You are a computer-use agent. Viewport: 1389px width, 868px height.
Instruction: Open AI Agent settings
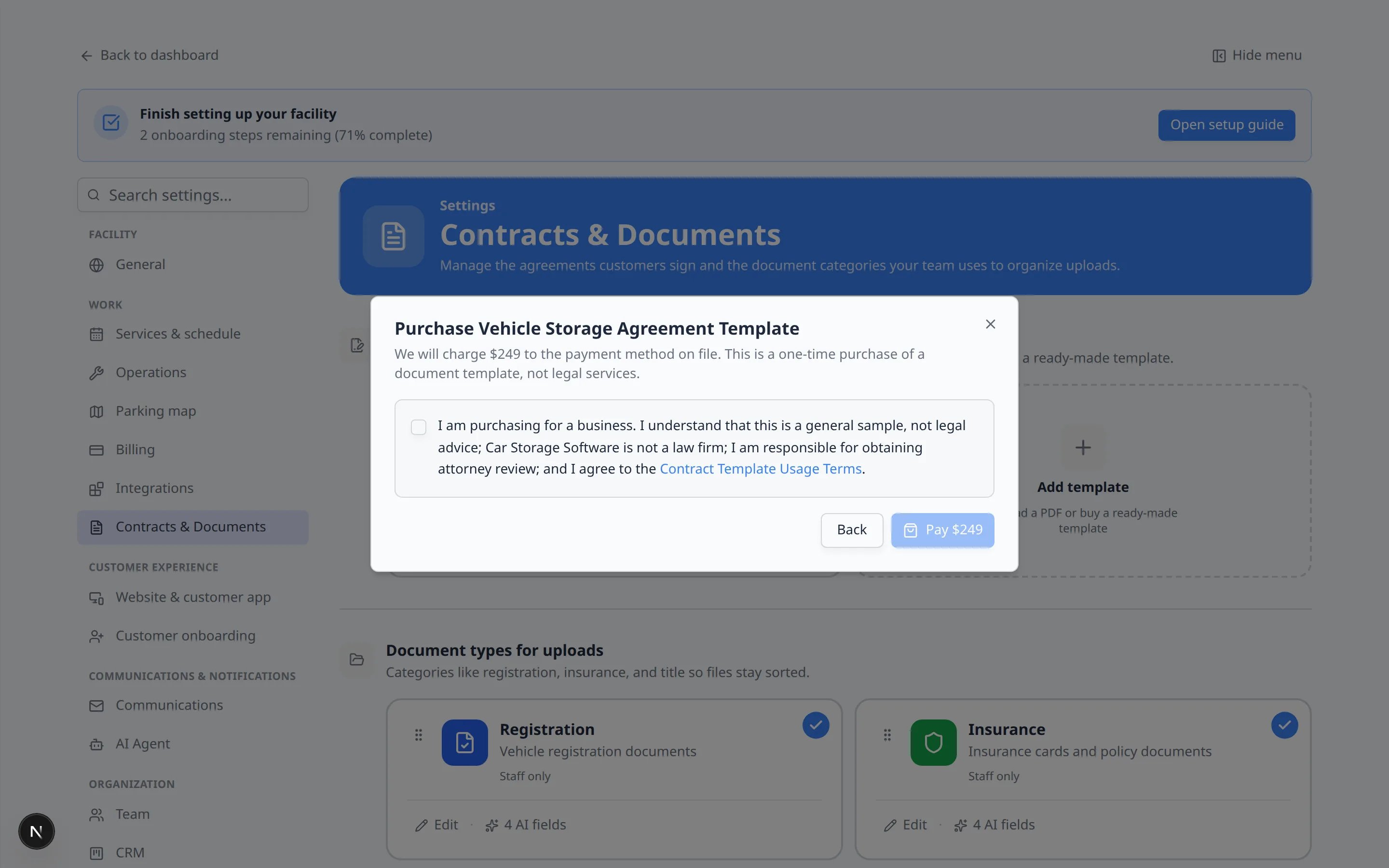(193, 744)
